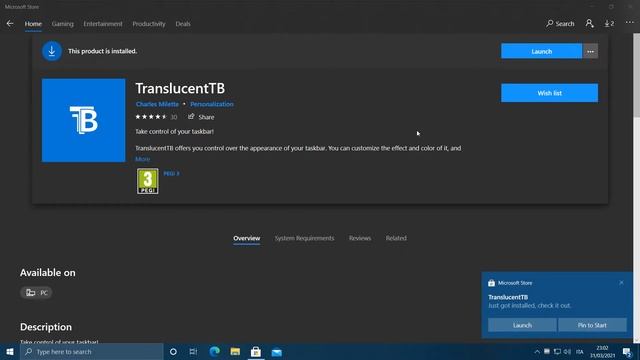Open the Related tab
The height and width of the screenshot is (360, 640).
click(x=396, y=238)
